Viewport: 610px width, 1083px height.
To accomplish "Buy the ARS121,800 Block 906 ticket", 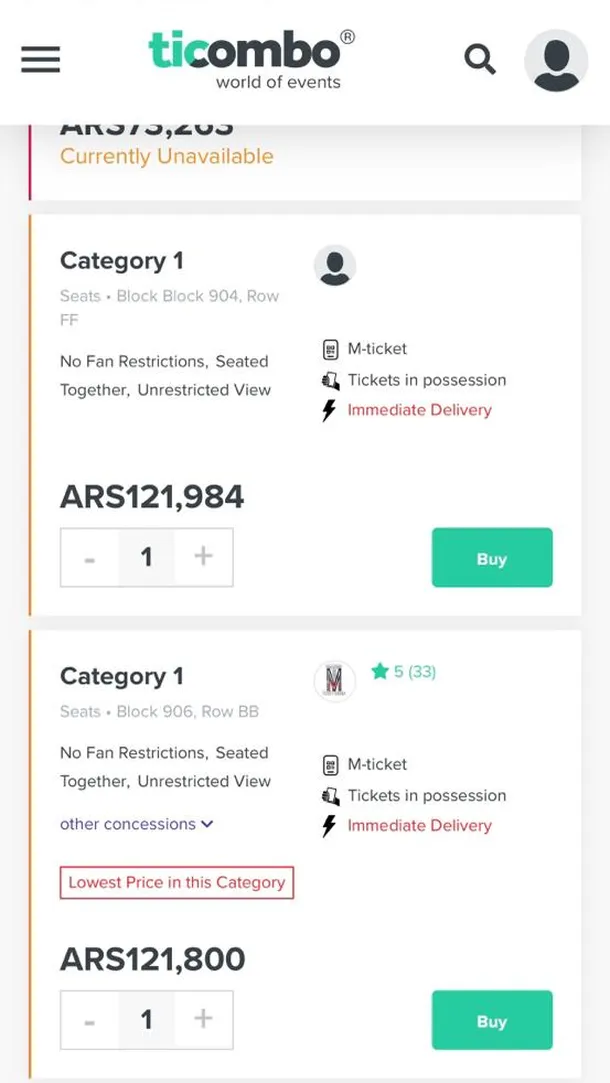I will pos(491,1020).
